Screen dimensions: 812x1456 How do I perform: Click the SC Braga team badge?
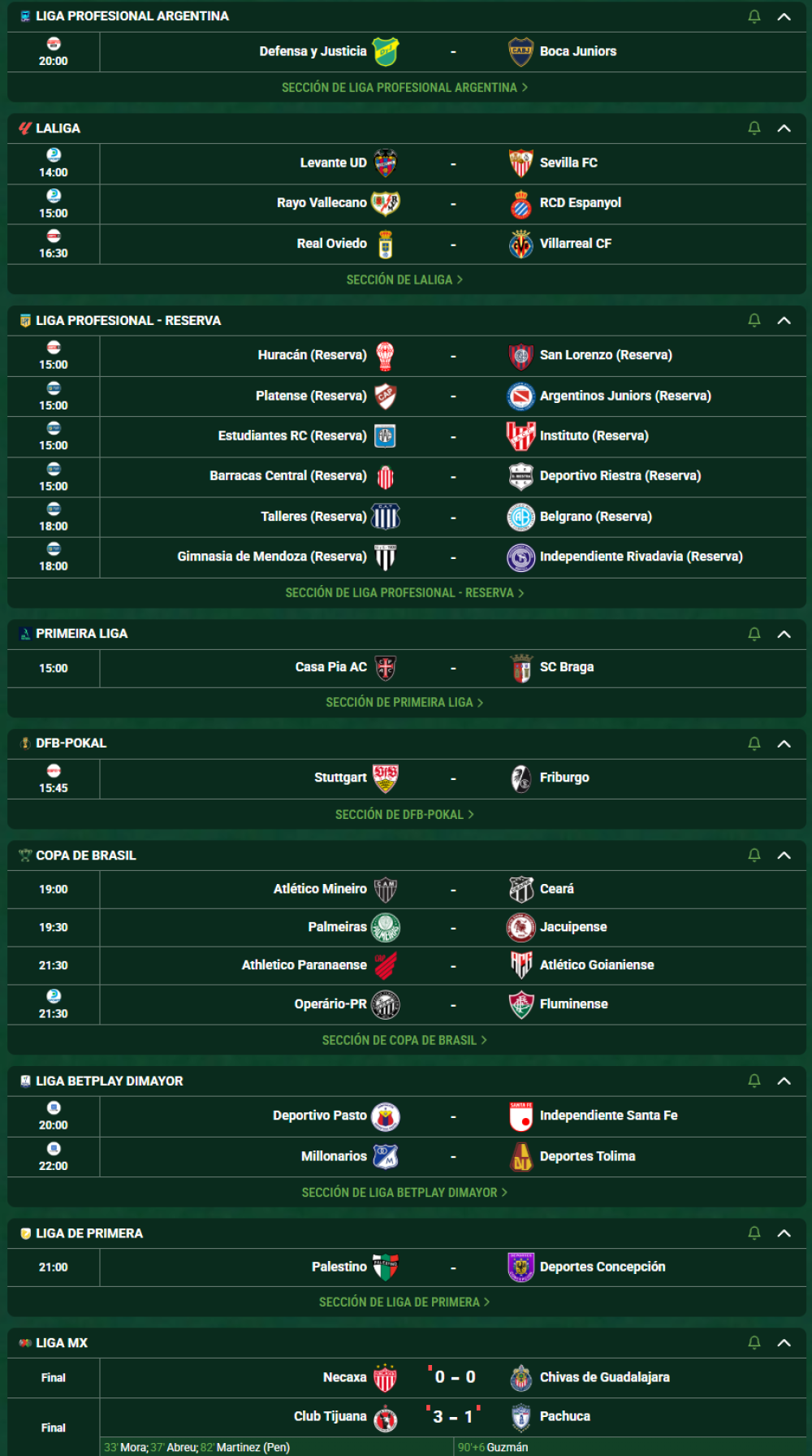pos(520,668)
